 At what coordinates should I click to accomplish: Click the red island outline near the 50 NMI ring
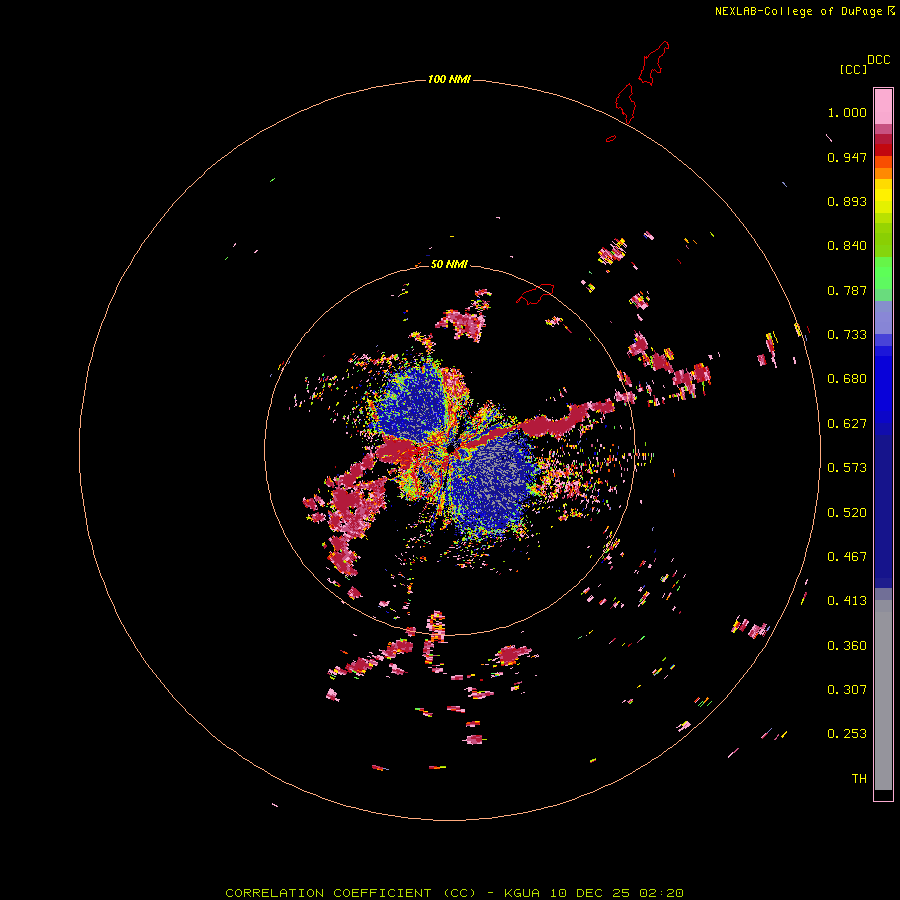(x=535, y=294)
